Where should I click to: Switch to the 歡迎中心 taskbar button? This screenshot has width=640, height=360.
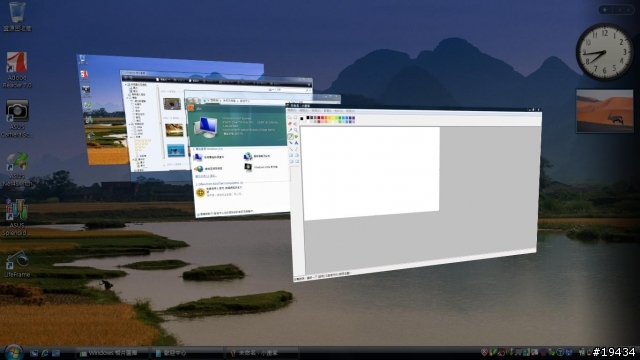tap(187, 353)
